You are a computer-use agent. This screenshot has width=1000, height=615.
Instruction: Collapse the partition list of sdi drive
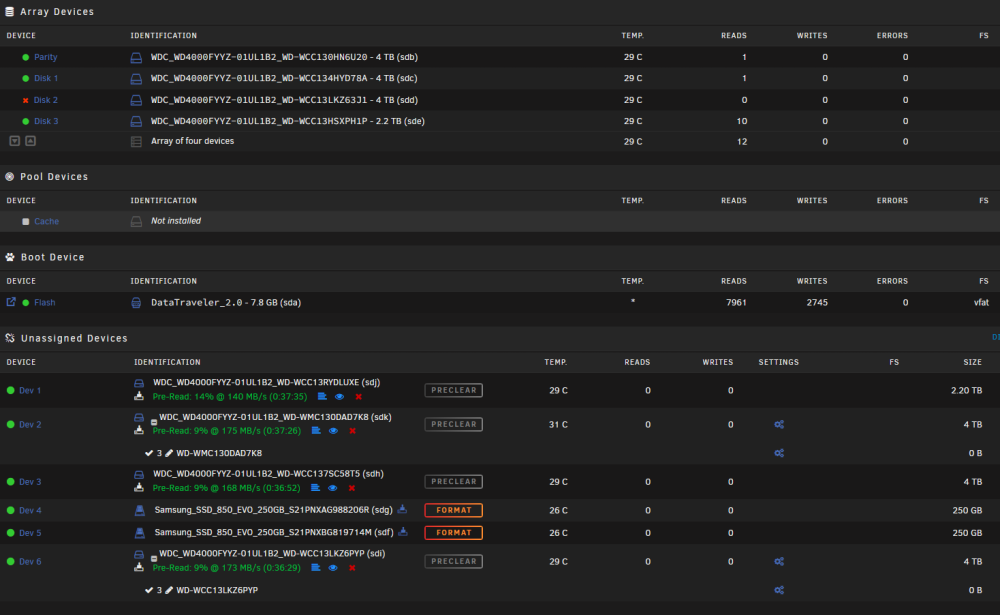(x=154, y=558)
